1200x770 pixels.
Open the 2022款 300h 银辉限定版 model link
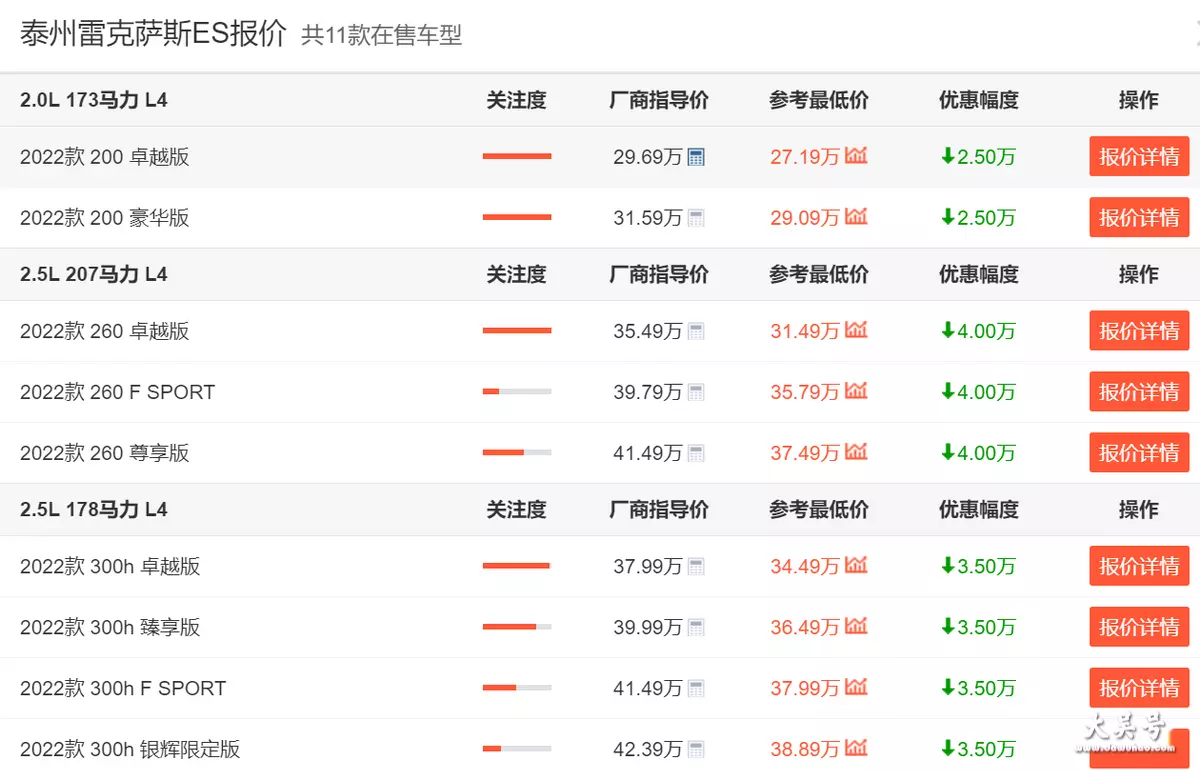click(x=130, y=749)
